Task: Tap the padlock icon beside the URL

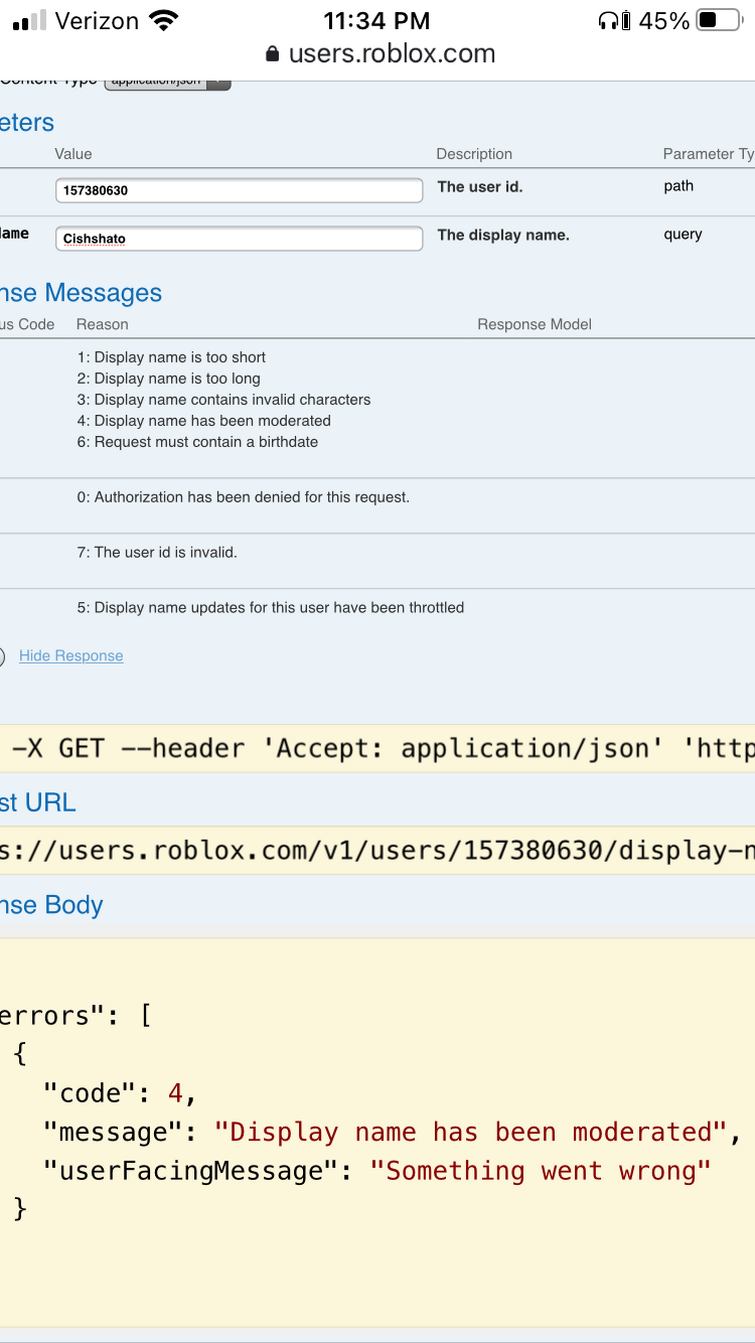Action: click(x=272, y=54)
